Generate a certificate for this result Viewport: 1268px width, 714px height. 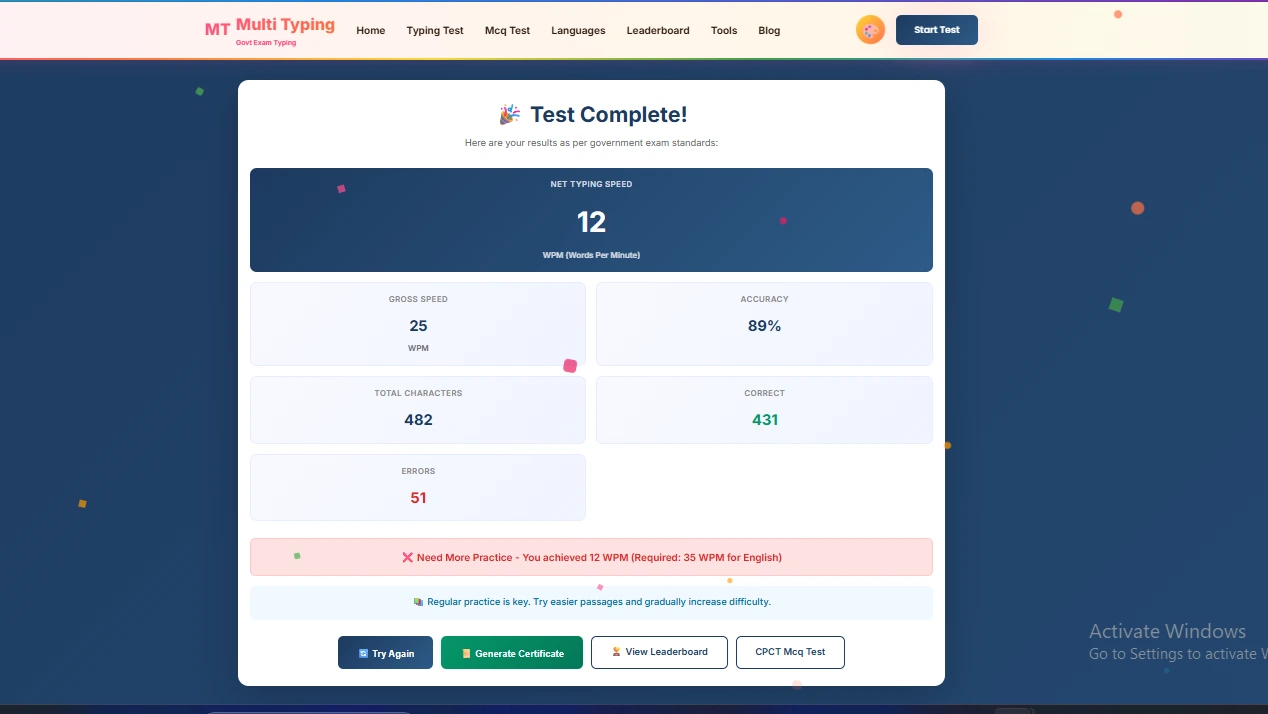512,652
